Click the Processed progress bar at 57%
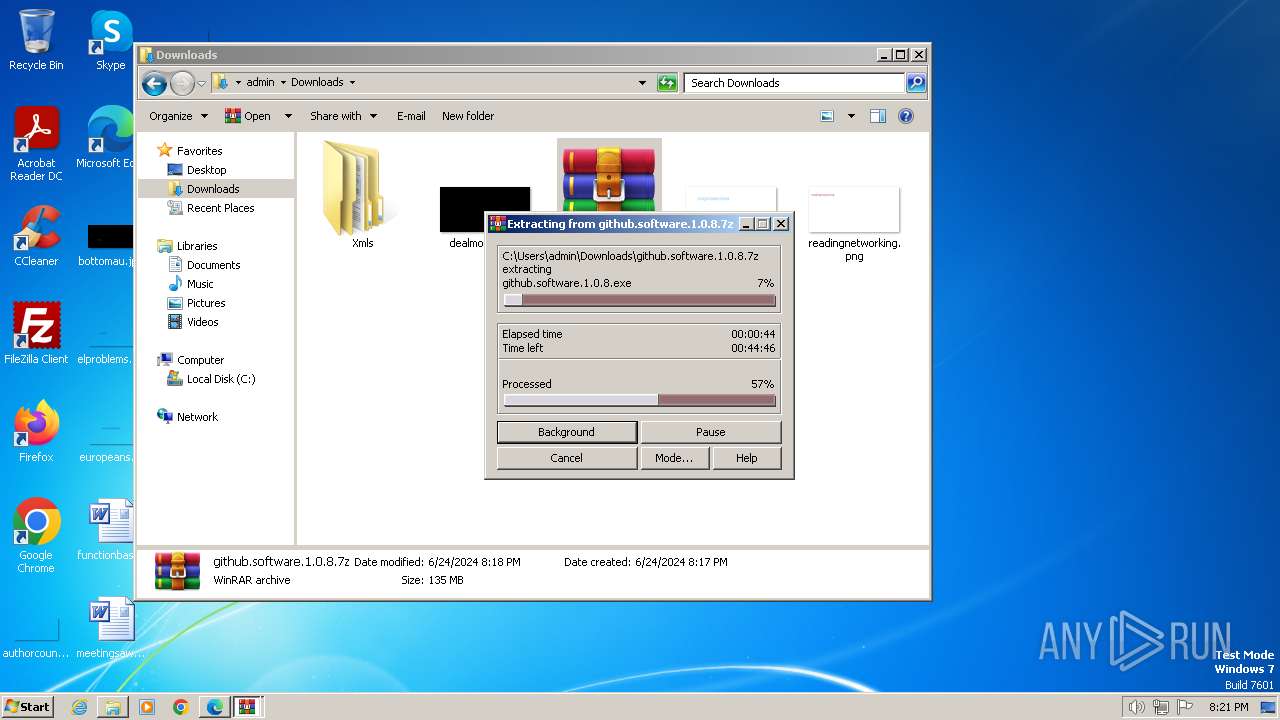This screenshot has width=1280, height=720. [x=639, y=400]
